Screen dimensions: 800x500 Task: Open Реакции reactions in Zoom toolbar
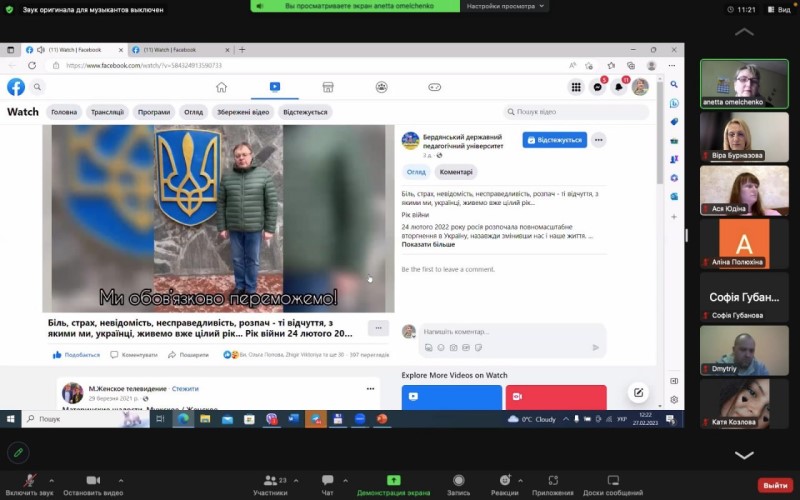click(504, 485)
